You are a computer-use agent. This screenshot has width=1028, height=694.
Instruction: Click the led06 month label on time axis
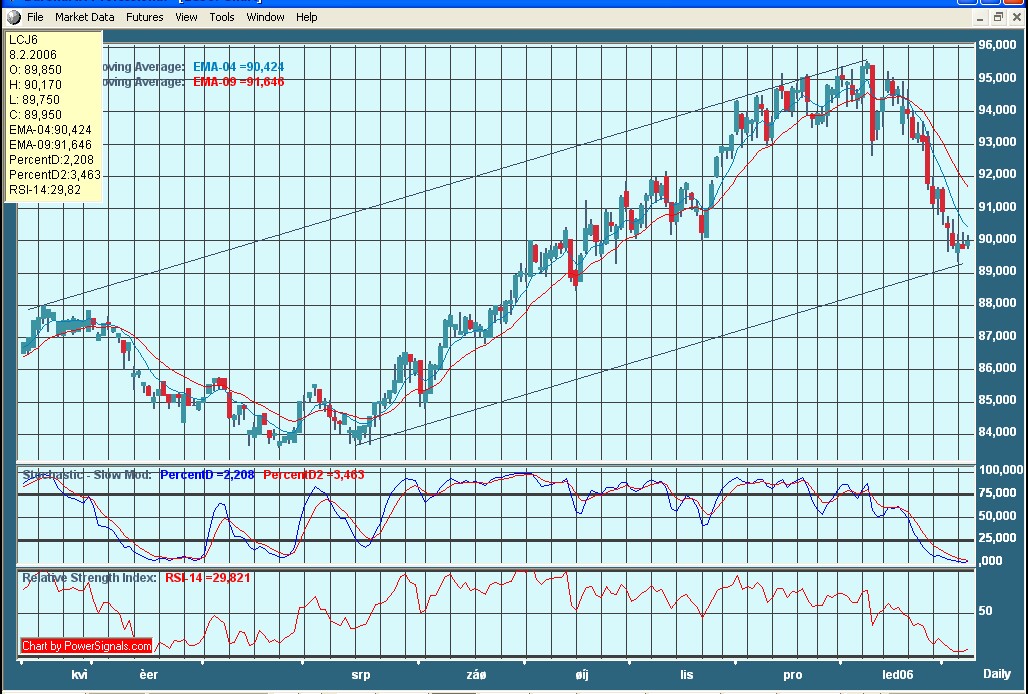(898, 675)
